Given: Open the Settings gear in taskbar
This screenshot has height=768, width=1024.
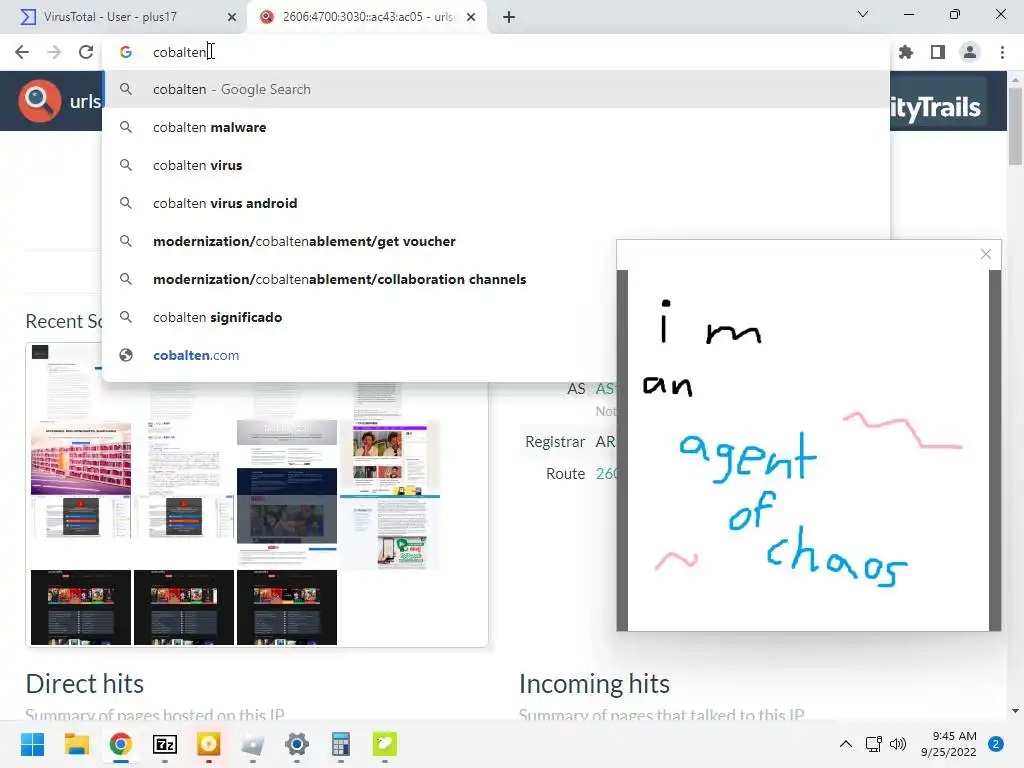Looking at the screenshot, I should point(296,744).
